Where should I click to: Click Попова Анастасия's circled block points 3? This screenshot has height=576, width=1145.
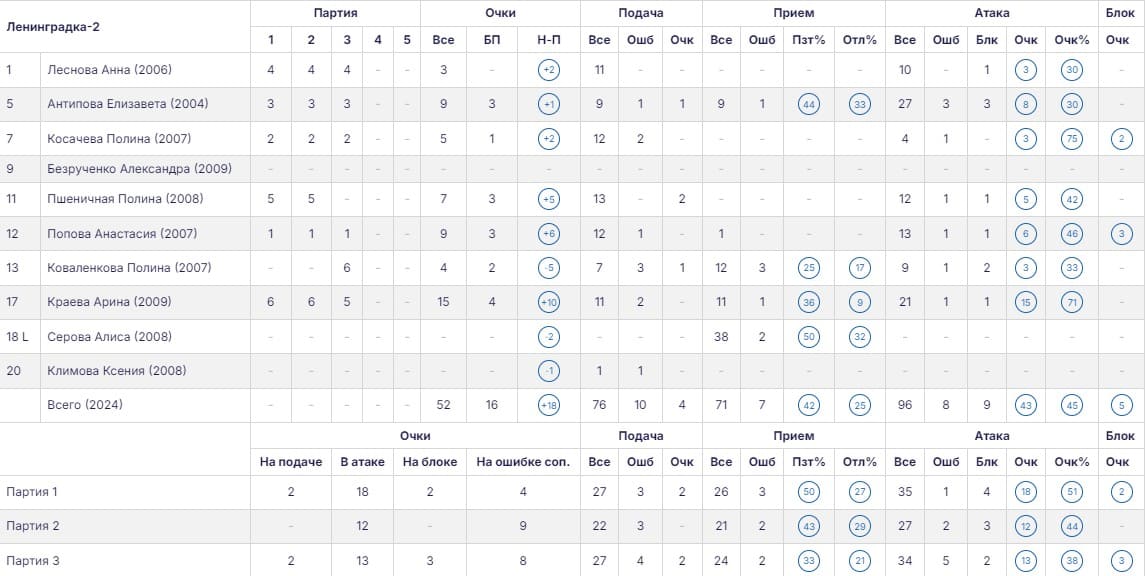click(1122, 234)
